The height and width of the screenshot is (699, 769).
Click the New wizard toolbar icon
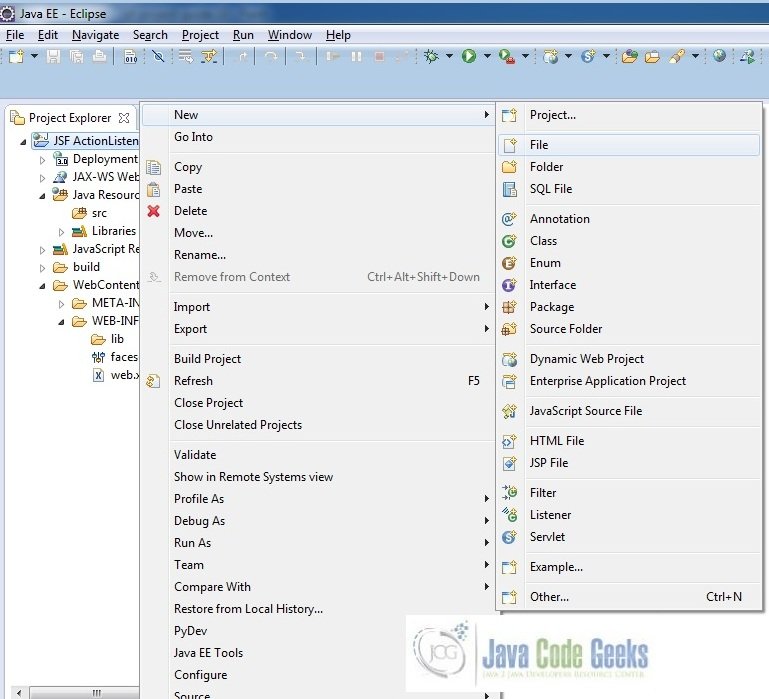16,56
